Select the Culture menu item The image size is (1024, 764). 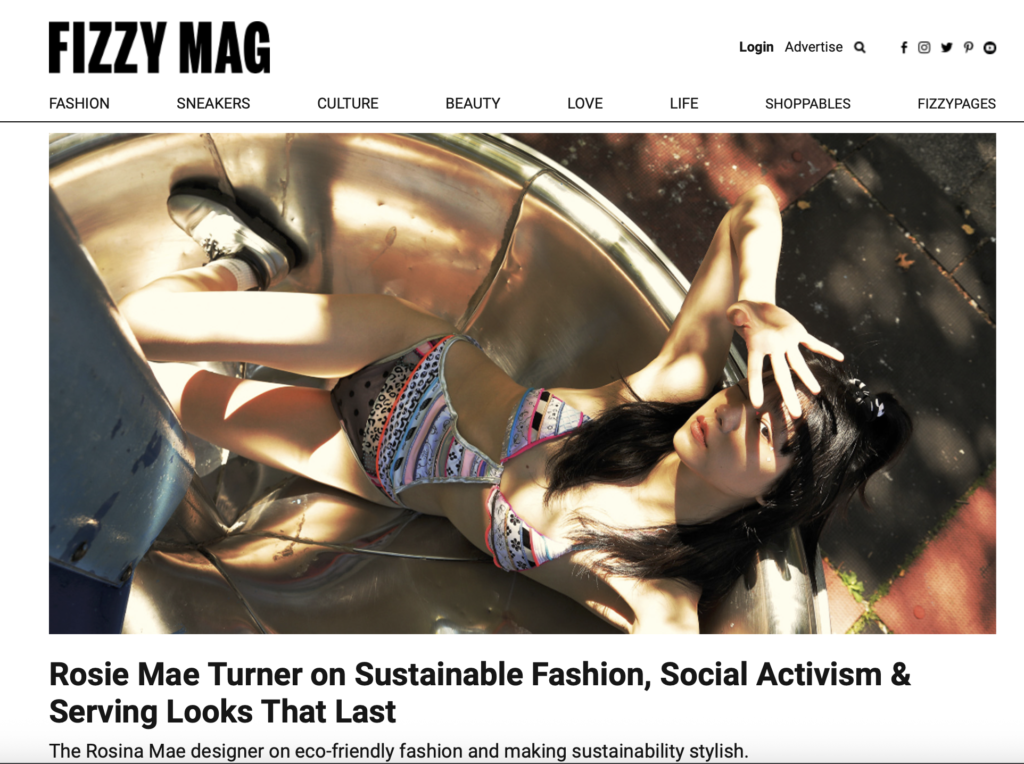coord(347,103)
